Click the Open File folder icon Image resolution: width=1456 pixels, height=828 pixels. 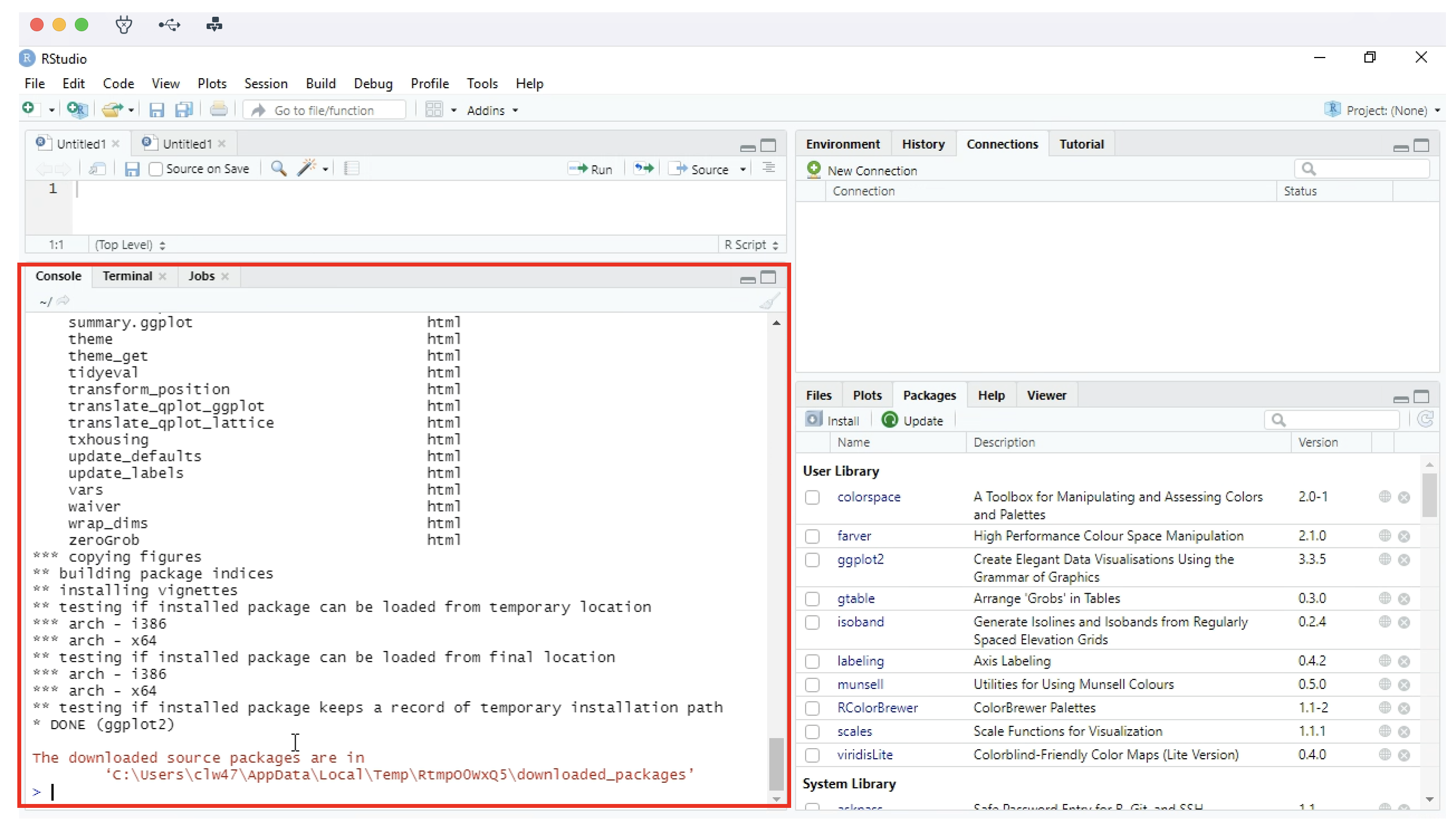[x=112, y=109]
